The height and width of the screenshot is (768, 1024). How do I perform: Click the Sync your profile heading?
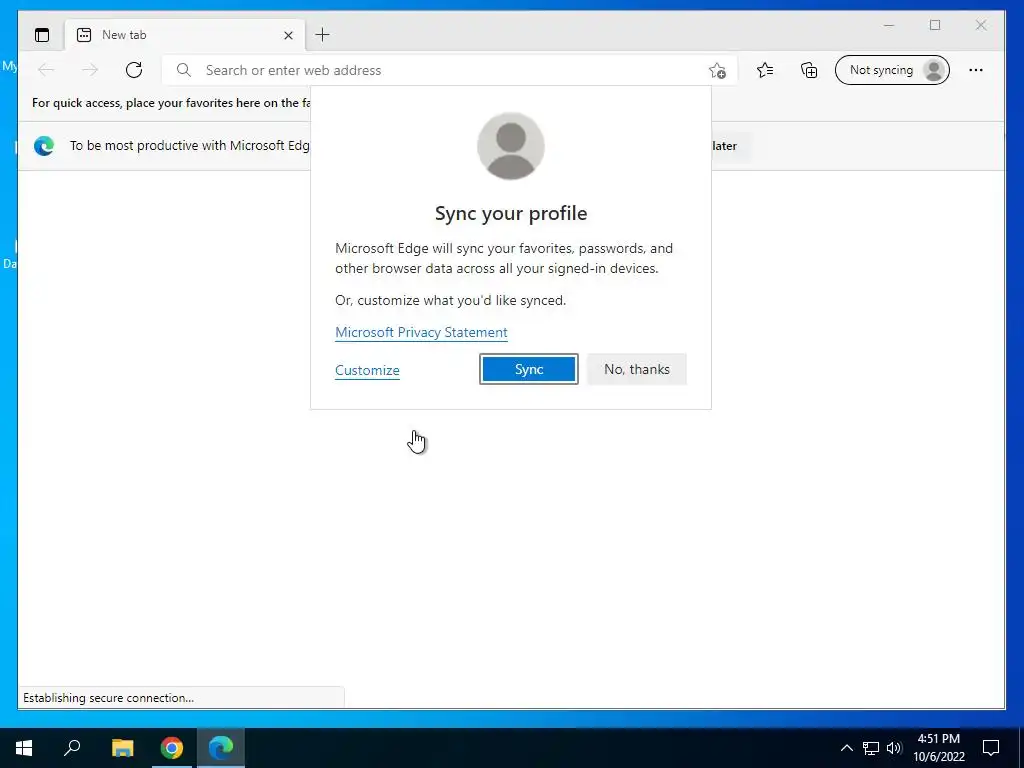(x=511, y=214)
